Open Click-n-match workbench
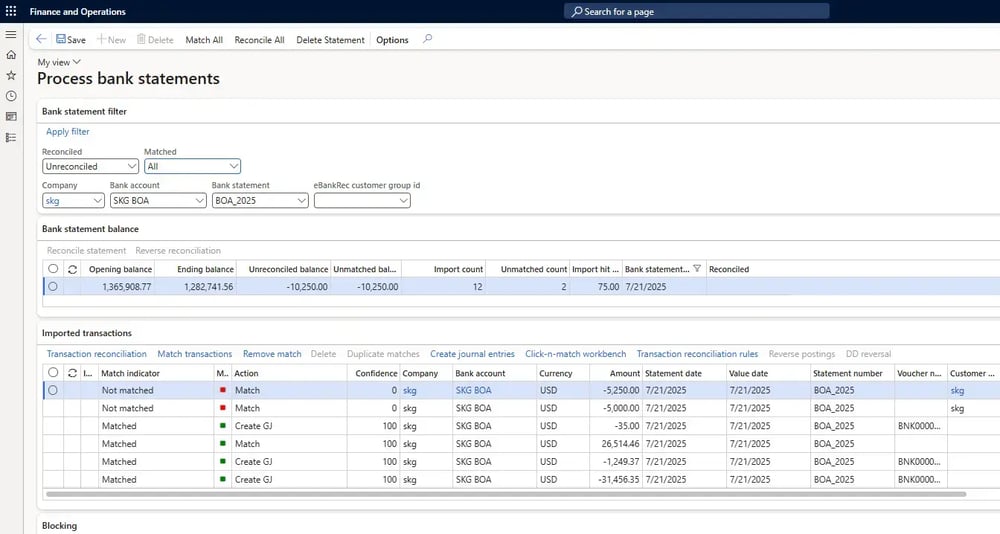 575,353
